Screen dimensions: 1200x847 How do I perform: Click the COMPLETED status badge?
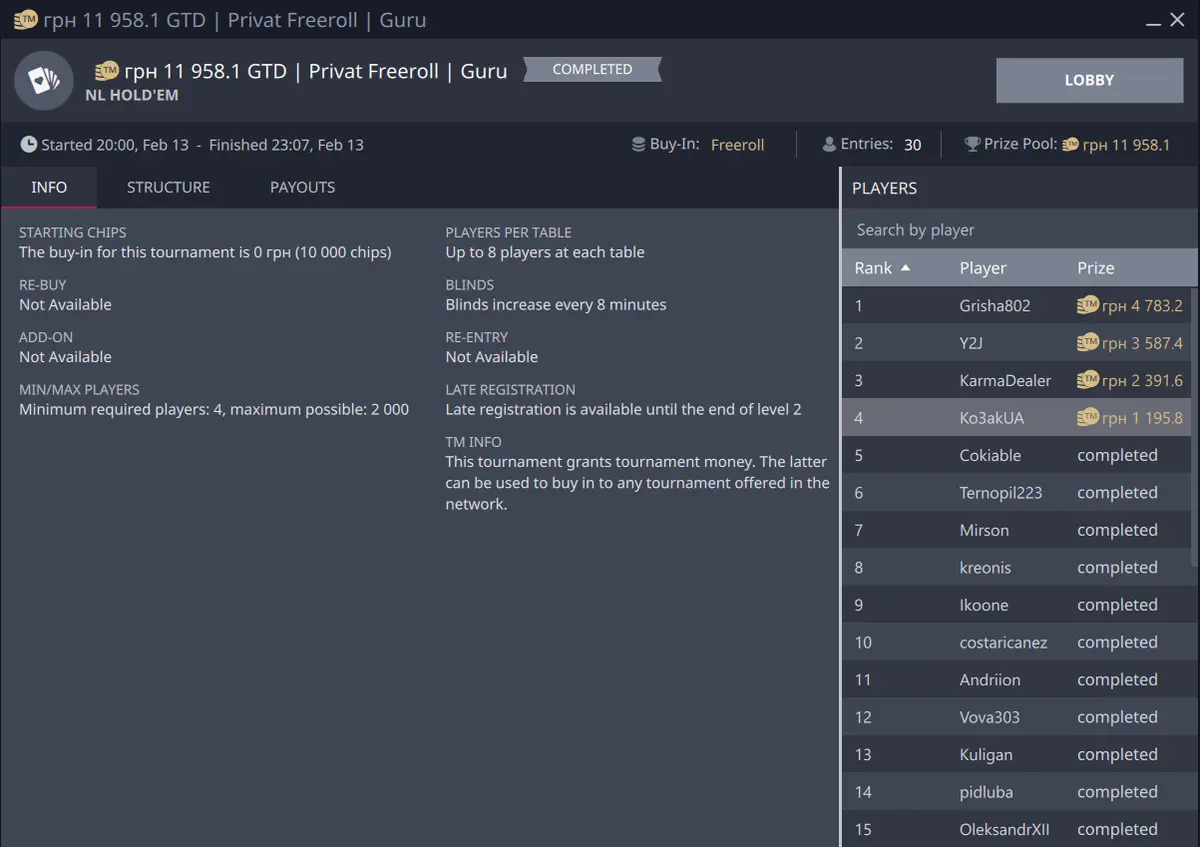point(592,70)
